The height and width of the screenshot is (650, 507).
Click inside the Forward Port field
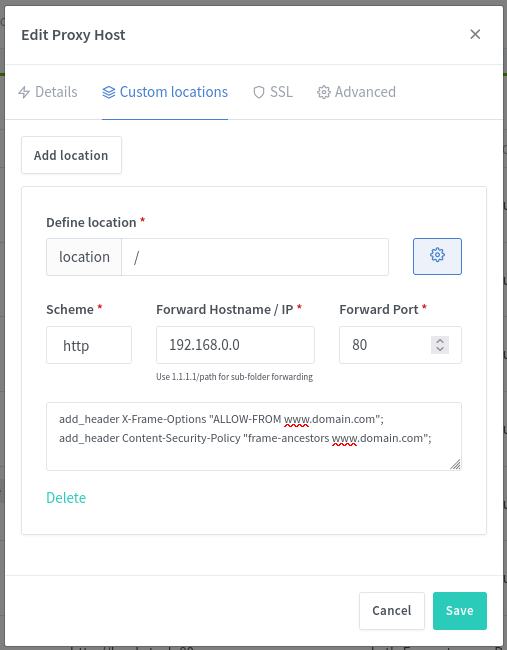coord(390,345)
